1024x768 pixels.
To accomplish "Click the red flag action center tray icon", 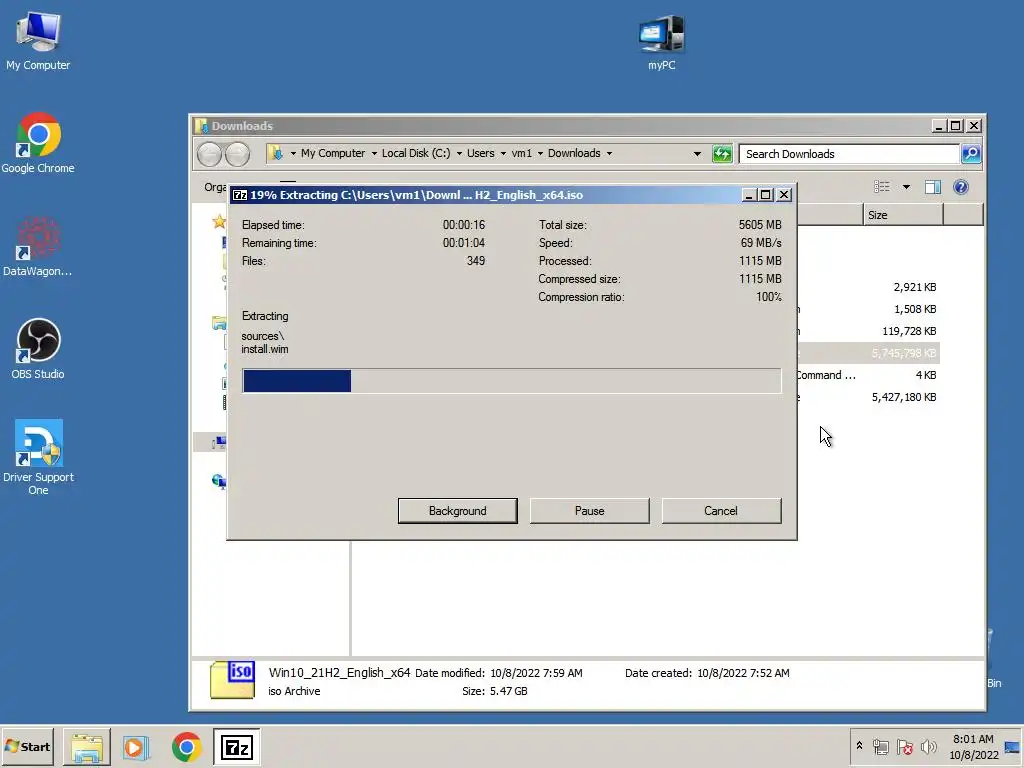I will pos(904,746).
